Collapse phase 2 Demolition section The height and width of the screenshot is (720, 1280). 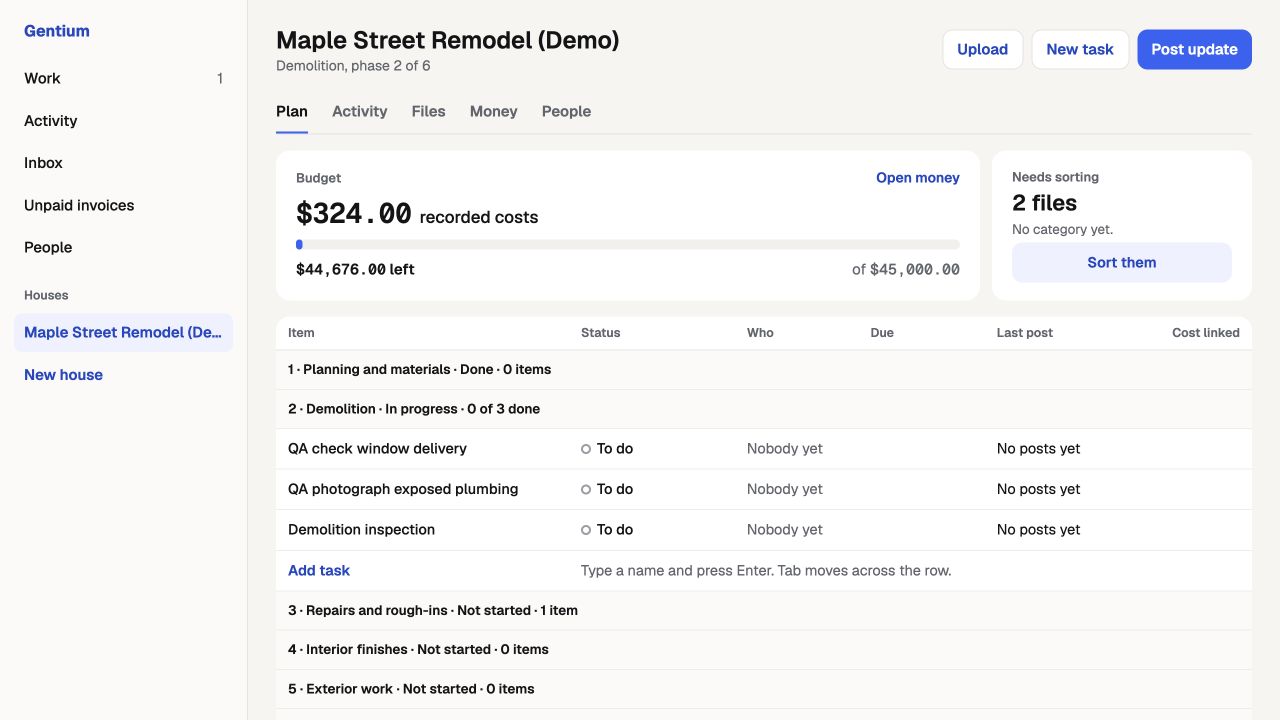coord(764,409)
